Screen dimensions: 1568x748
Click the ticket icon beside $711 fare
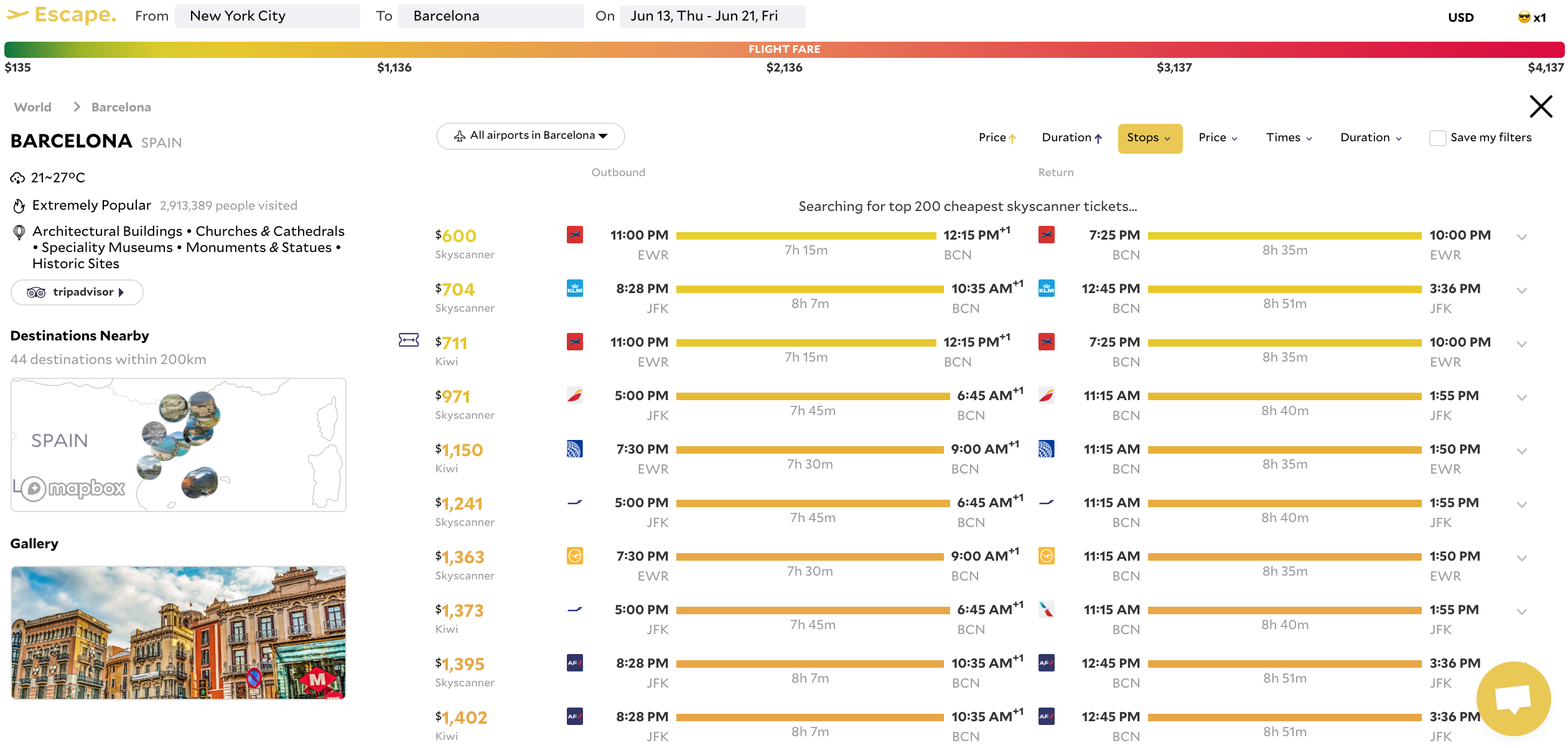click(408, 340)
